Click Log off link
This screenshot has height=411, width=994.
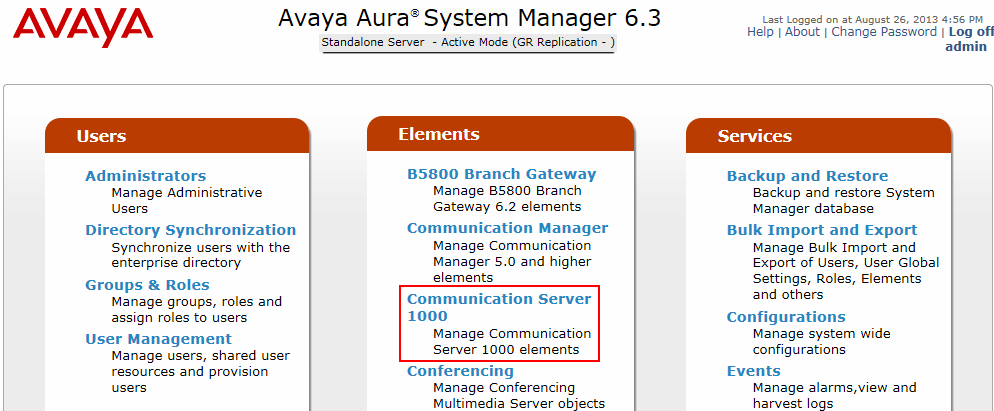(971, 32)
